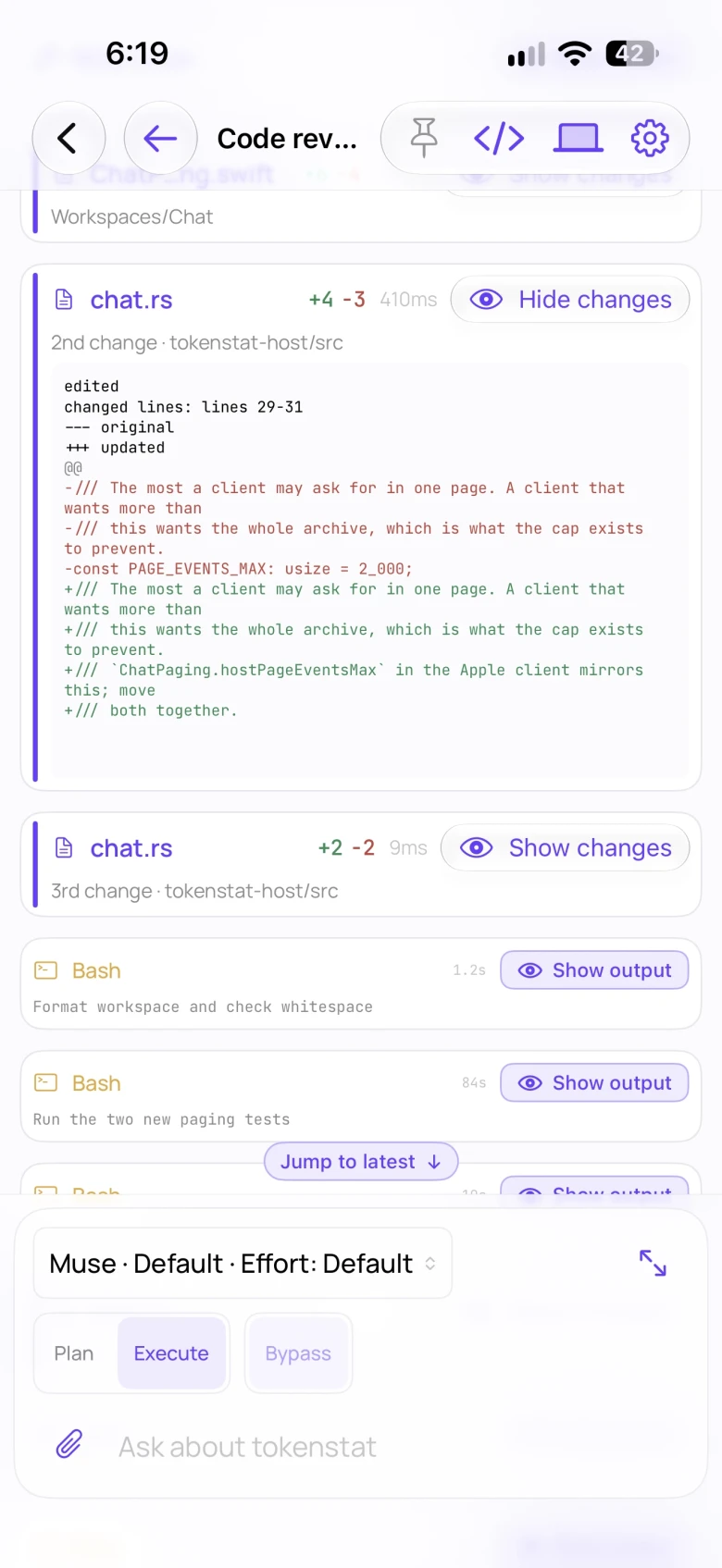Attach a file using the paperclip icon
The width and height of the screenshot is (722, 1568).
point(69,1445)
